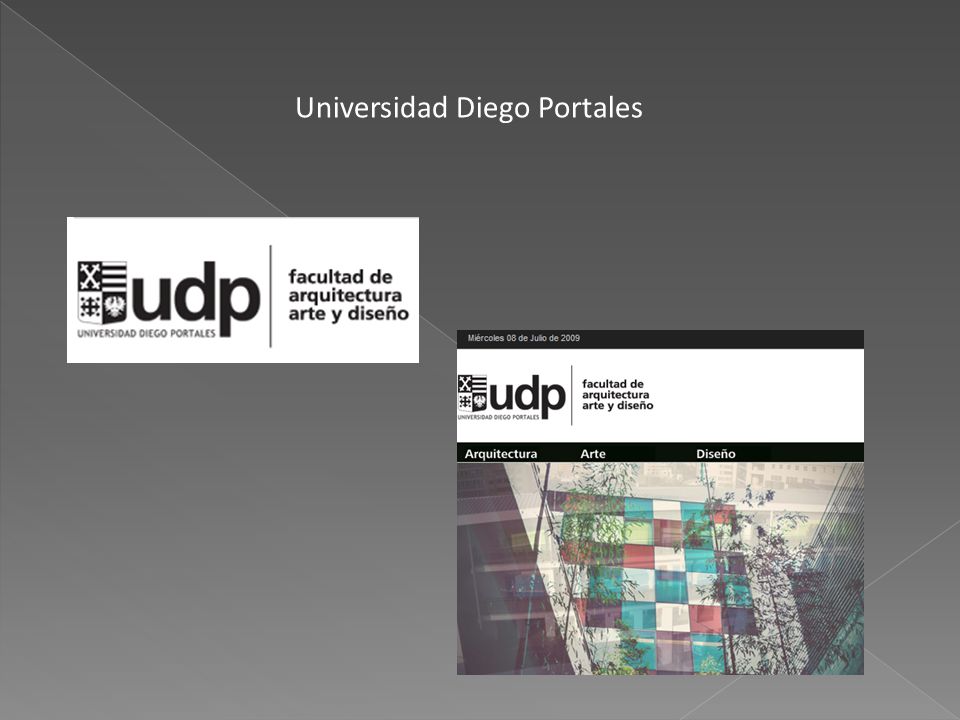Open the Arte menu in website screenshot
This screenshot has height=720, width=960.
593,454
